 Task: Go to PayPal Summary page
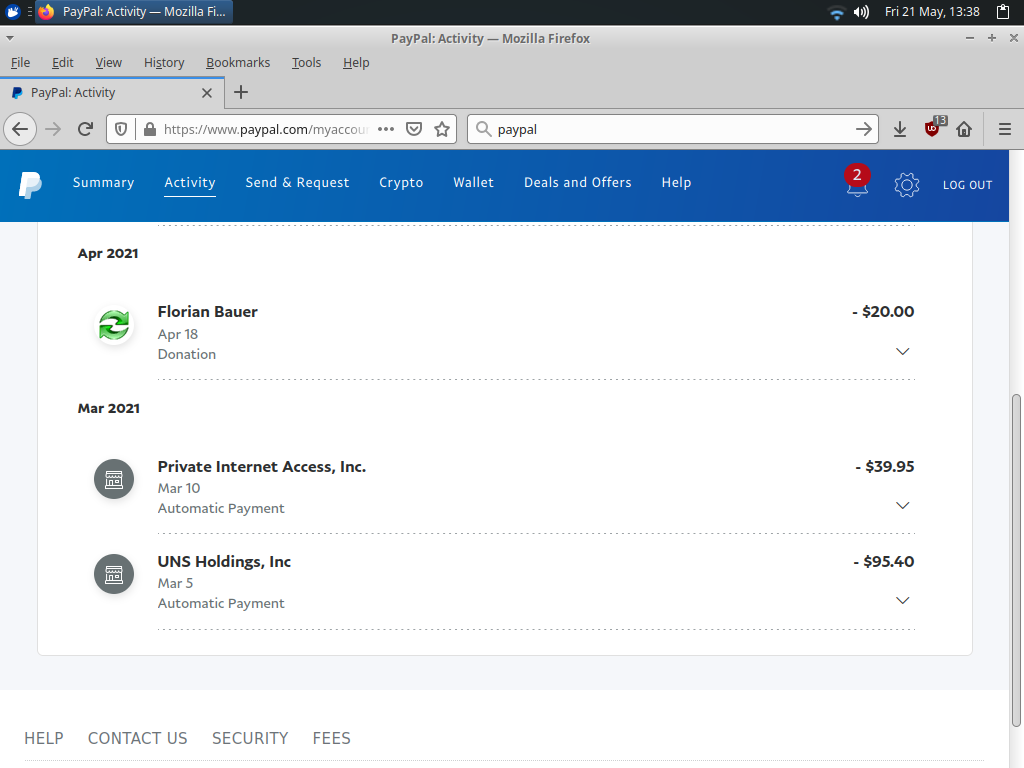[x=103, y=183]
